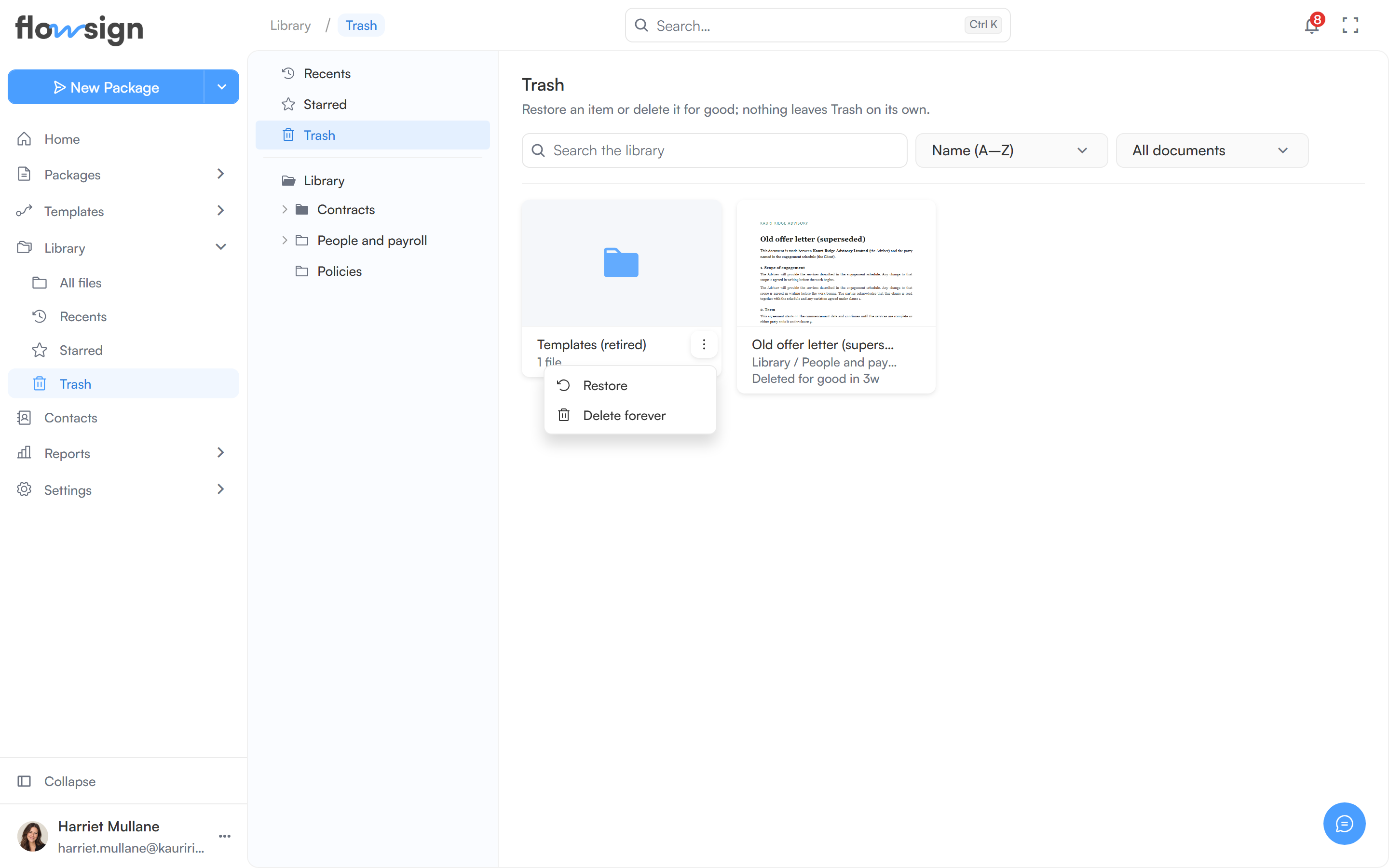Screen dimensions: 1389x868
Task: Open Recents in the main sidebar
Action: click(x=123, y=316)
